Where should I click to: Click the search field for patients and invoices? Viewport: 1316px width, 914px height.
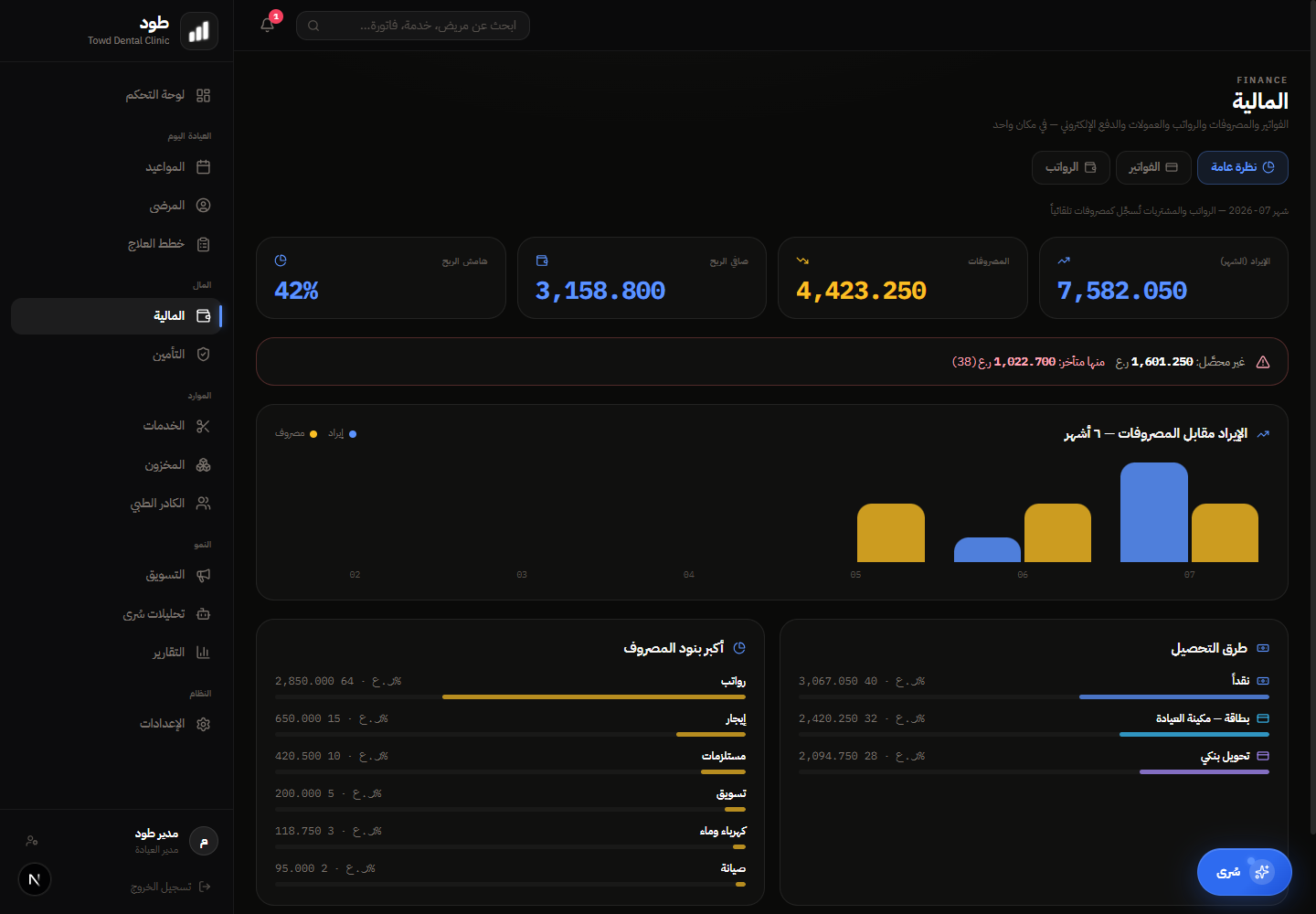pyautogui.click(x=413, y=26)
